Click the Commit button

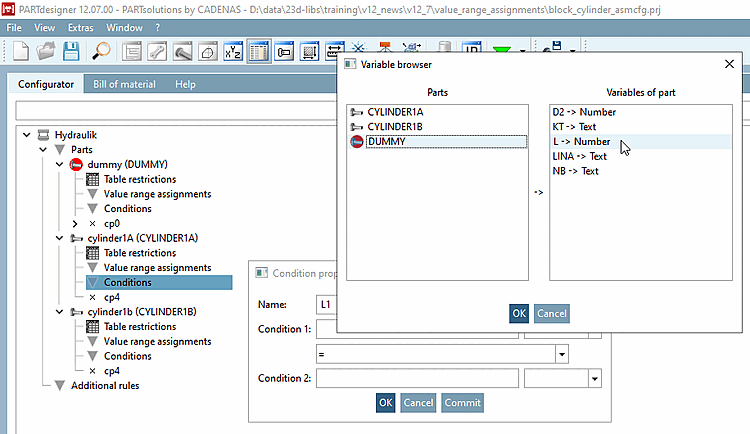coord(463,403)
